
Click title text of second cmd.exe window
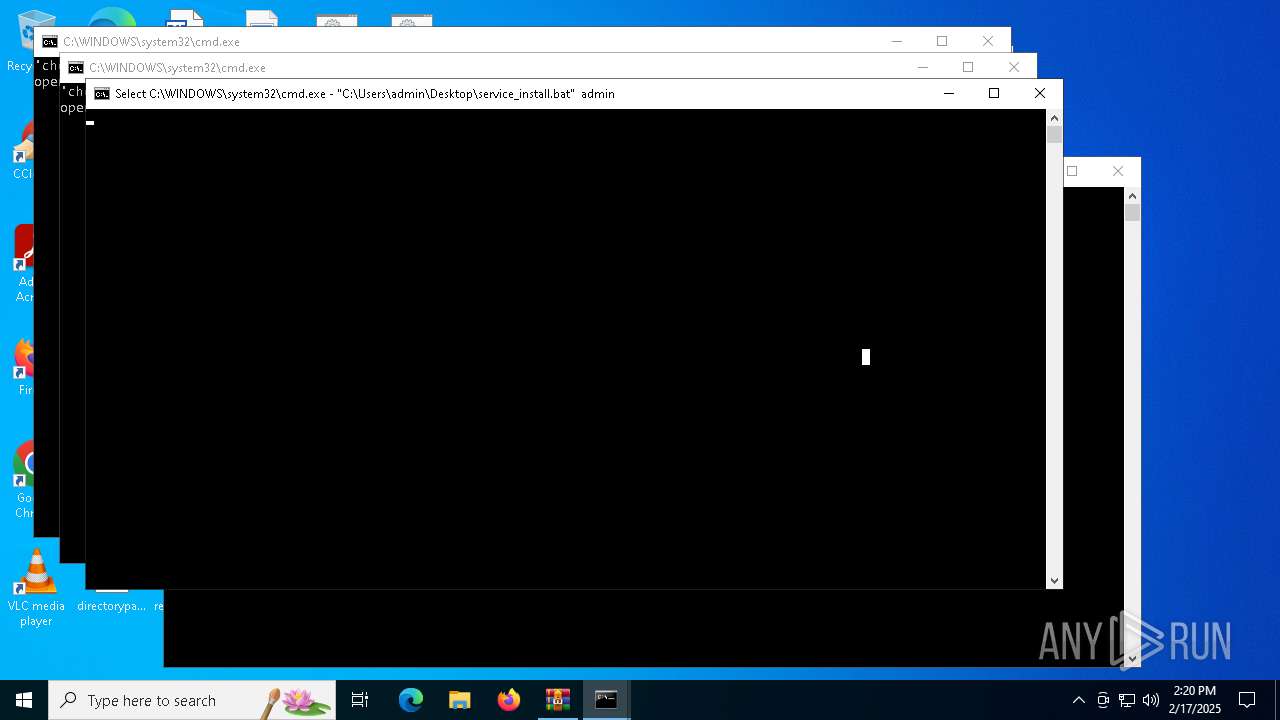pyautogui.click(x=177, y=68)
